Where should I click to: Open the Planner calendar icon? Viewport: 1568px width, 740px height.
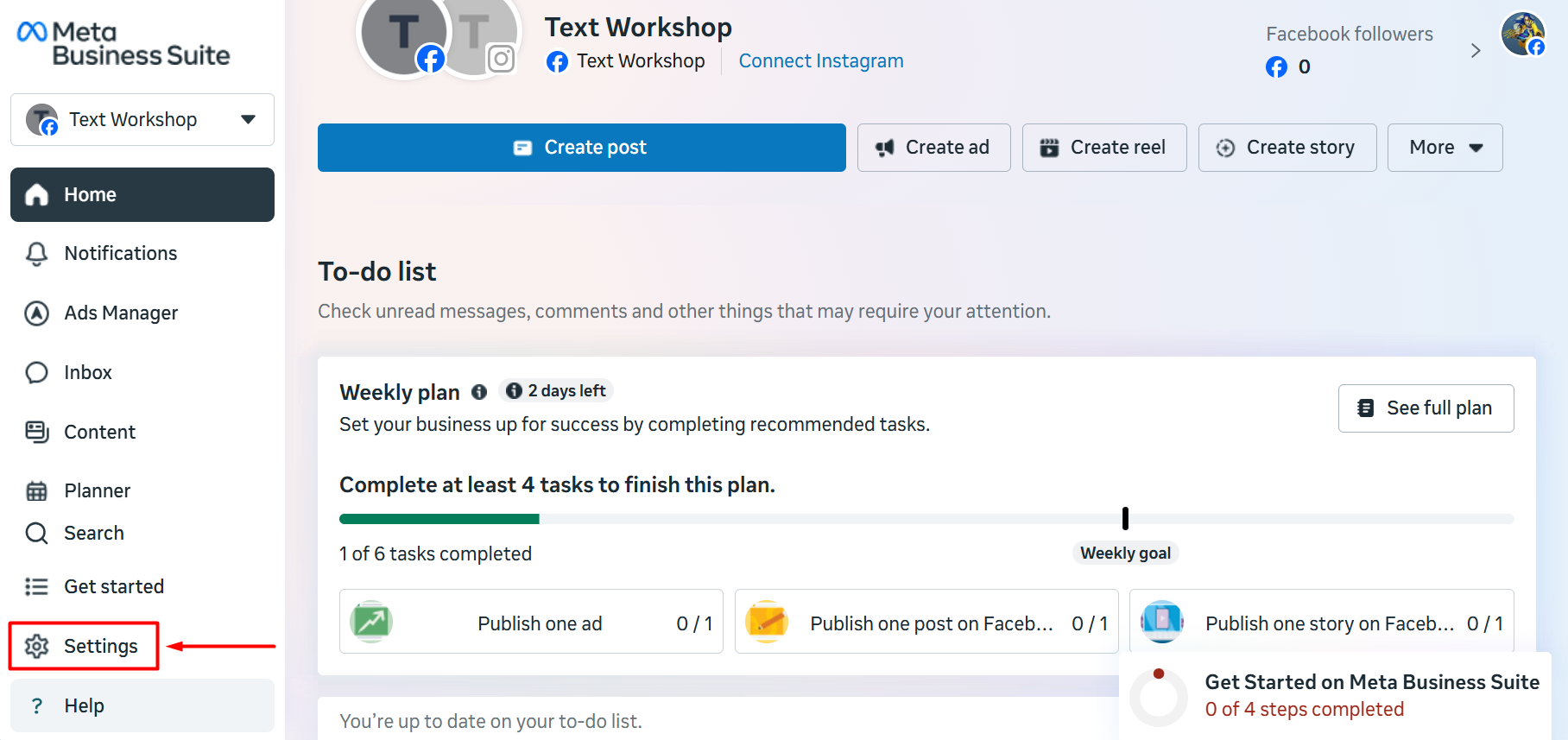(x=36, y=491)
